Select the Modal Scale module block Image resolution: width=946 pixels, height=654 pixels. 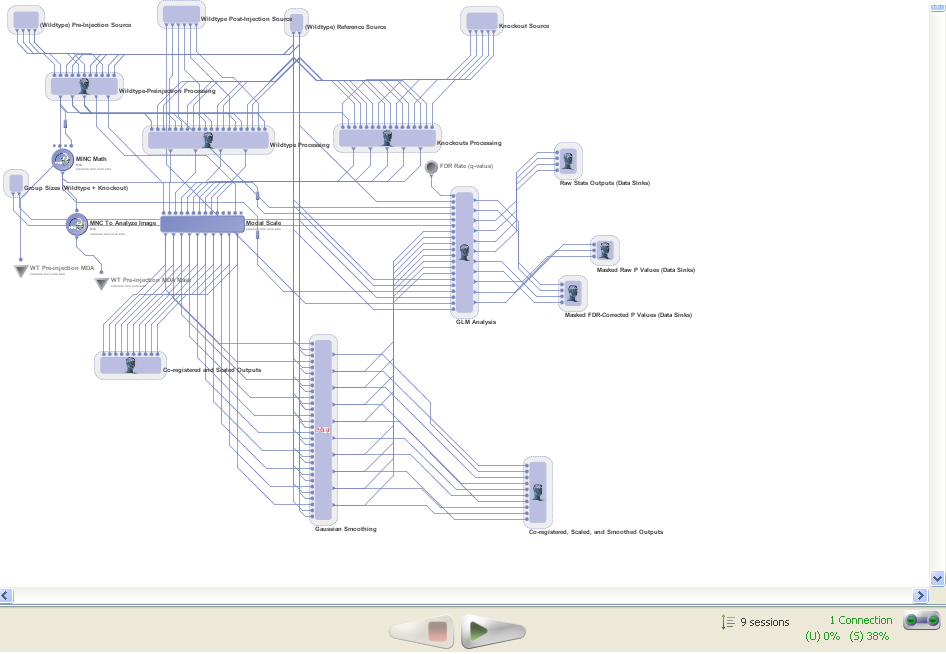click(x=202, y=224)
